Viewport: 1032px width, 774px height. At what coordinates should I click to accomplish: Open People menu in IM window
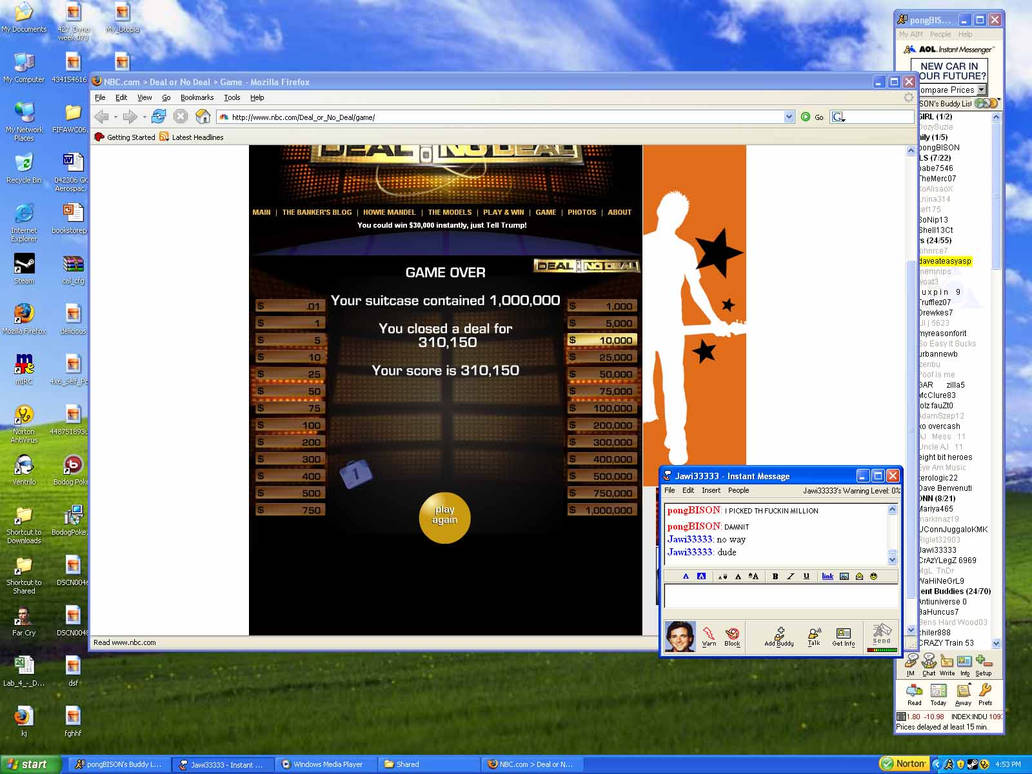click(x=738, y=490)
